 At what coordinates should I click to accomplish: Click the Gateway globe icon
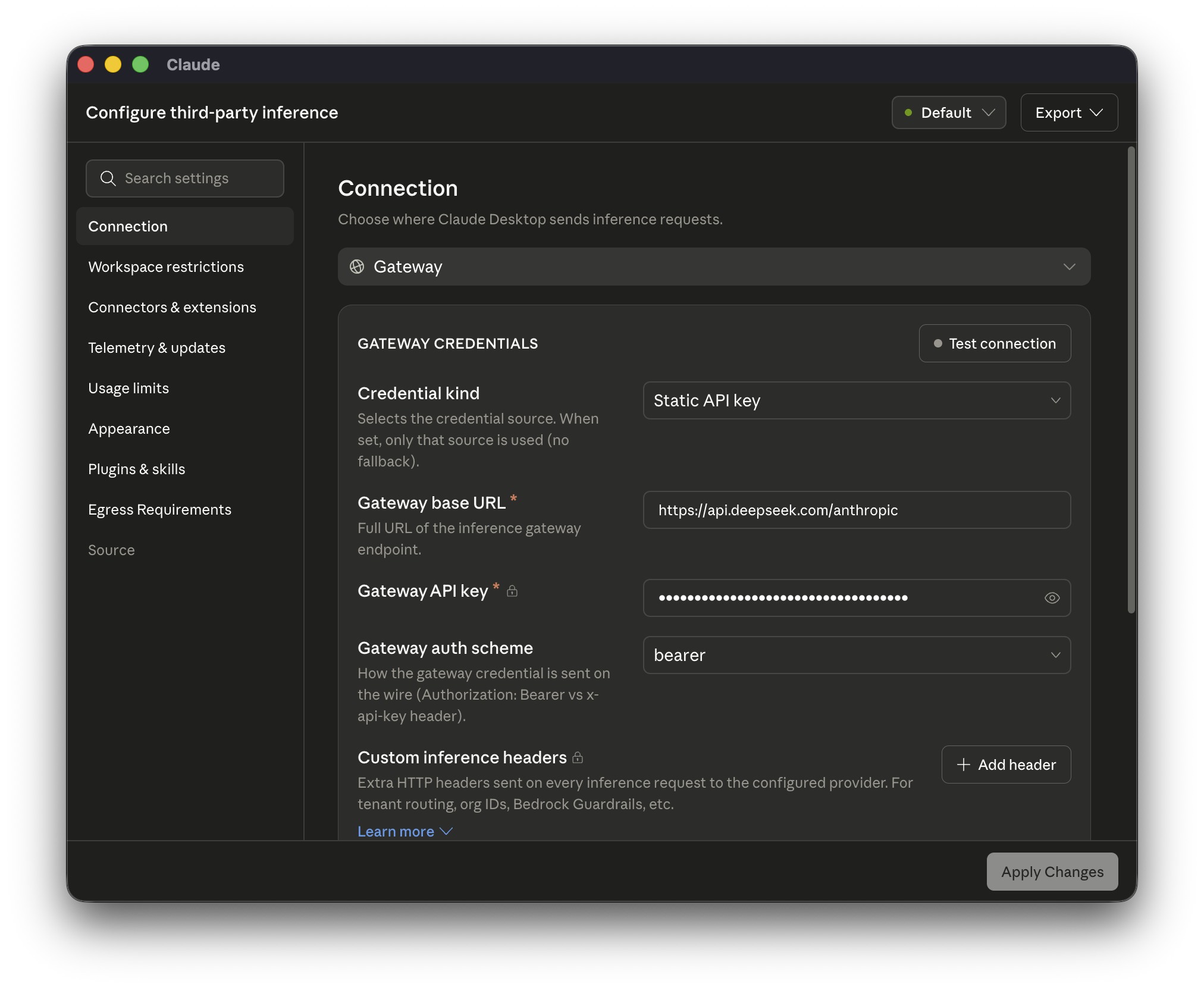[x=357, y=267]
